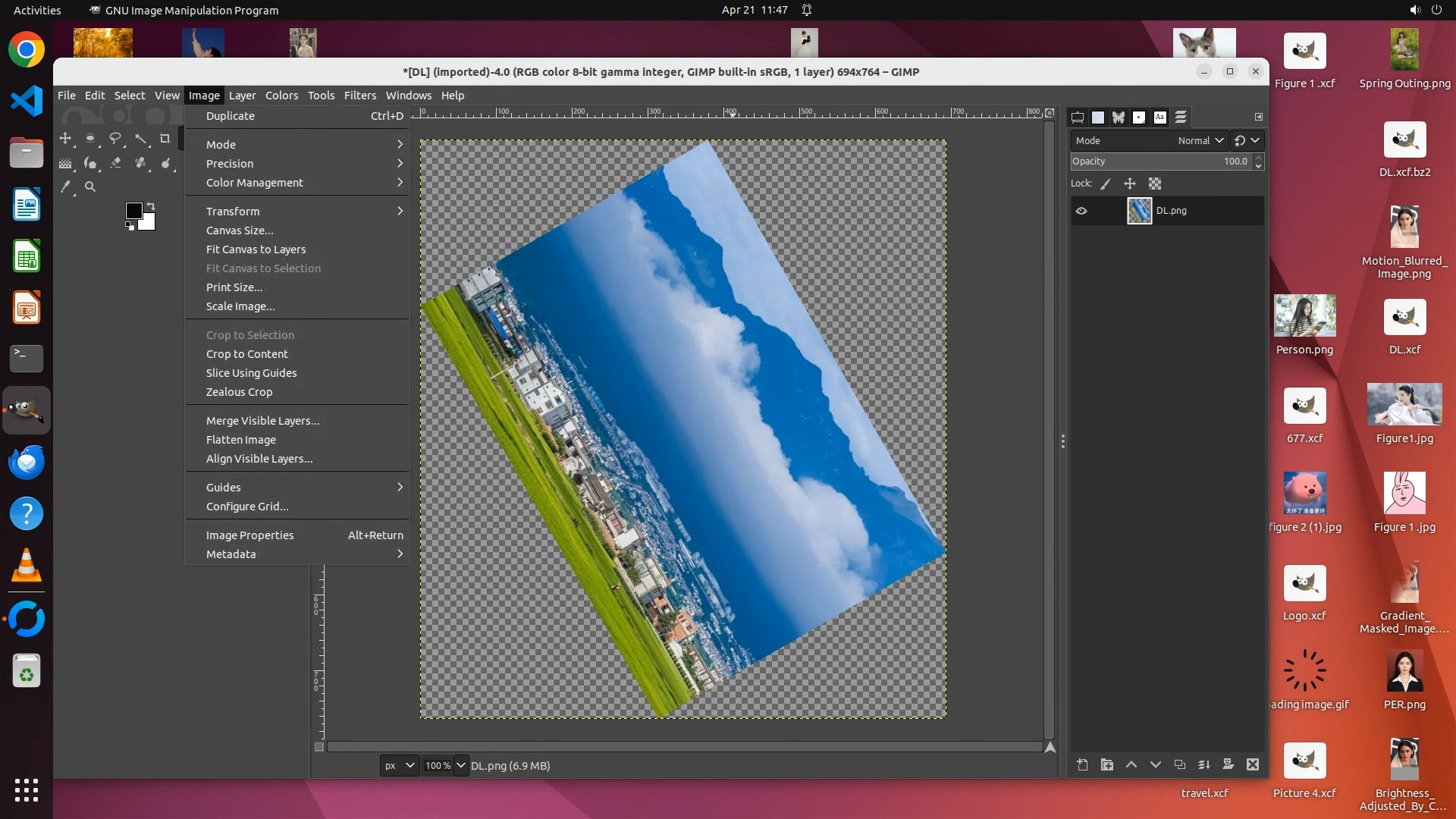The width and height of the screenshot is (1456, 819).
Task: Select the Color Picker eyedropper tool
Action: click(x=66, y=187)
